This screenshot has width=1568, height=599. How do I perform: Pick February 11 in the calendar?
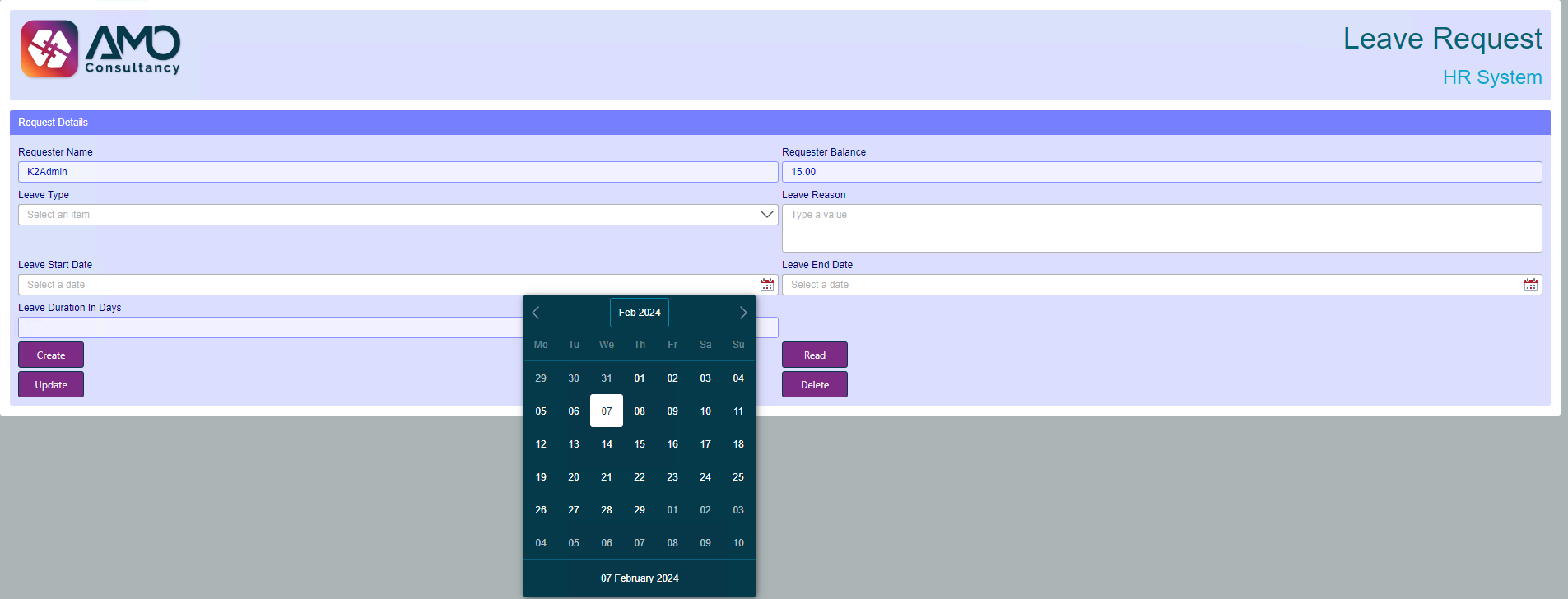738,411
